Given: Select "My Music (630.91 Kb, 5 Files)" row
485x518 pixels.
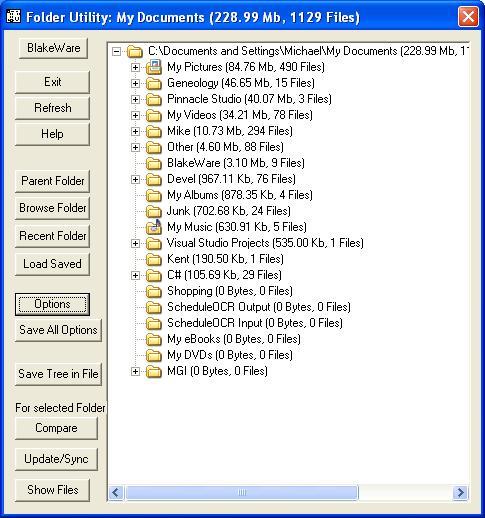Looking at the screenshot, I should coord(237,227).
